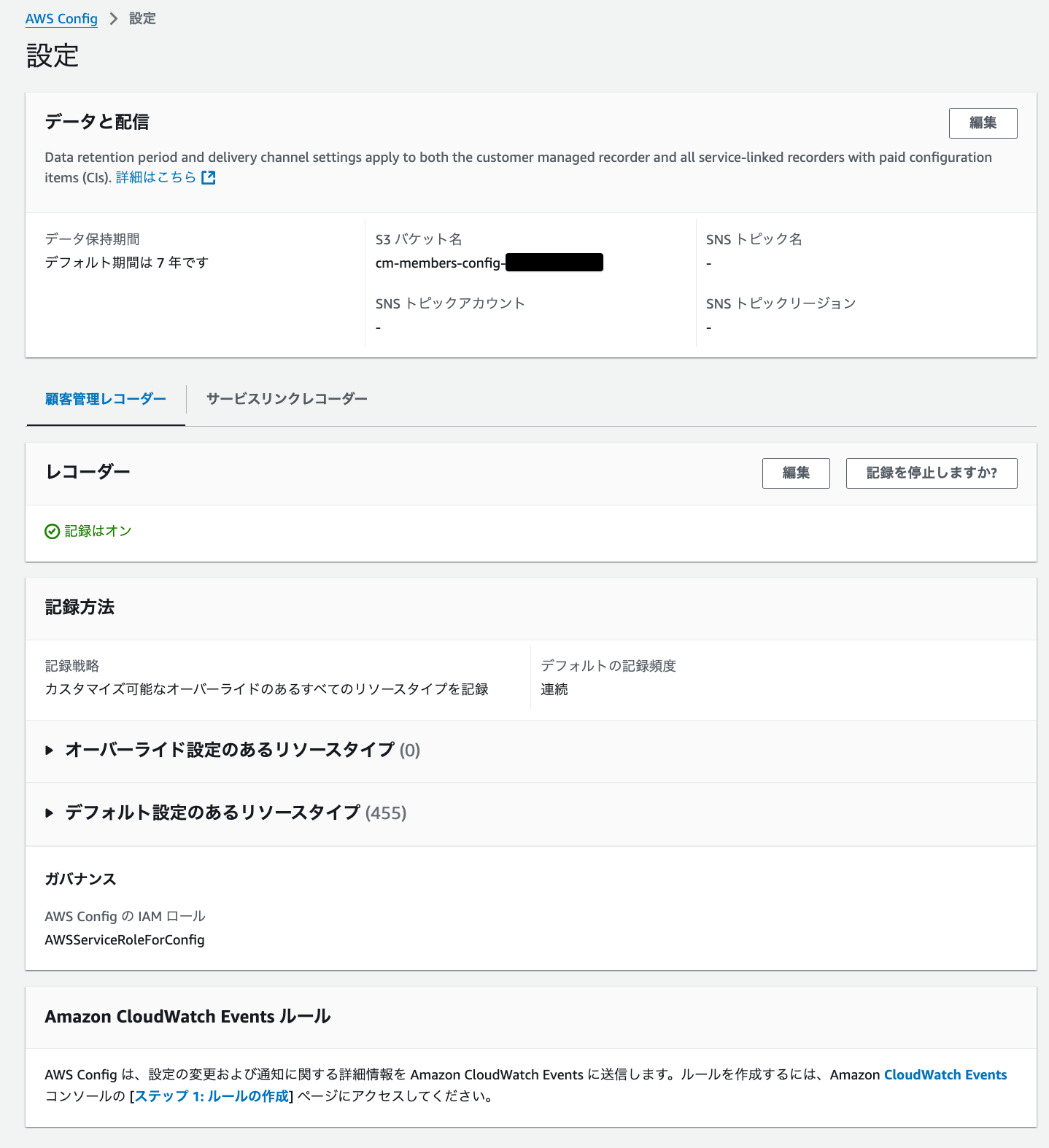1049x1148 pixels.
Task: Click the Amazon CloudWatch Events ルール heading
Action: click(x=187, y=1017)
